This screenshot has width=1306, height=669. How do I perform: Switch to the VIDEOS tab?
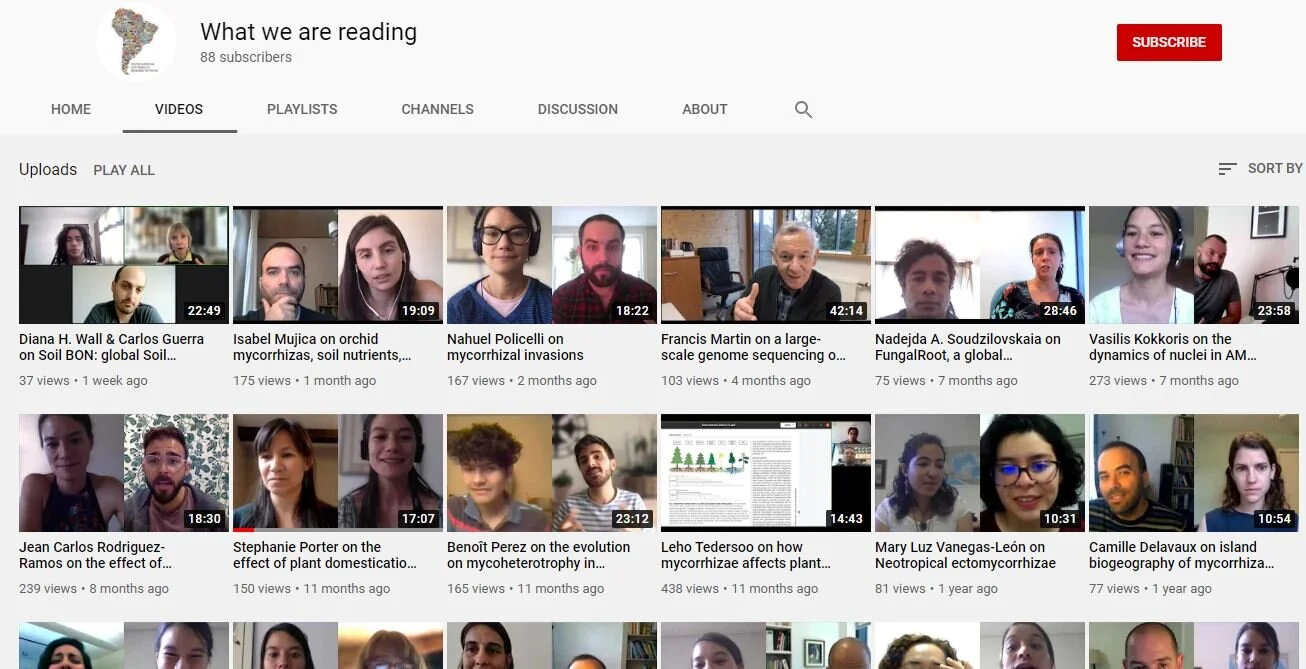(x=179, y=109)
